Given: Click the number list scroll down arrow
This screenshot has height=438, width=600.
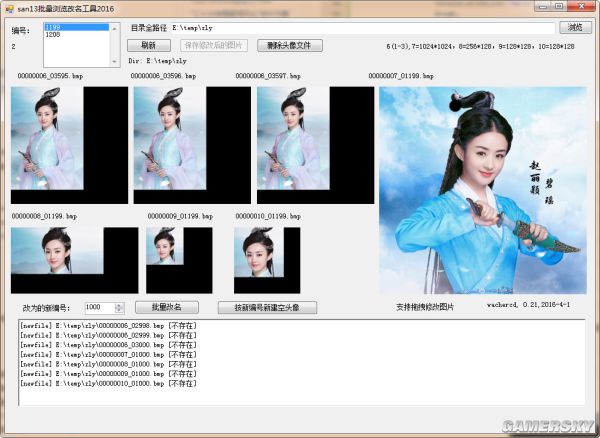Looking at the screenshot, I should point(114,61).
